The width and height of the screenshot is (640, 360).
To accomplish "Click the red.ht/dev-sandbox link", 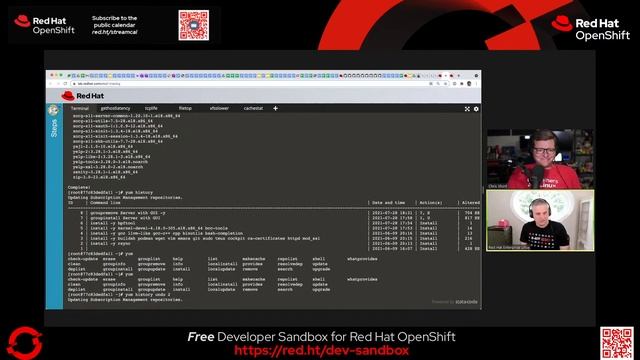I will (x=322, y=351).
